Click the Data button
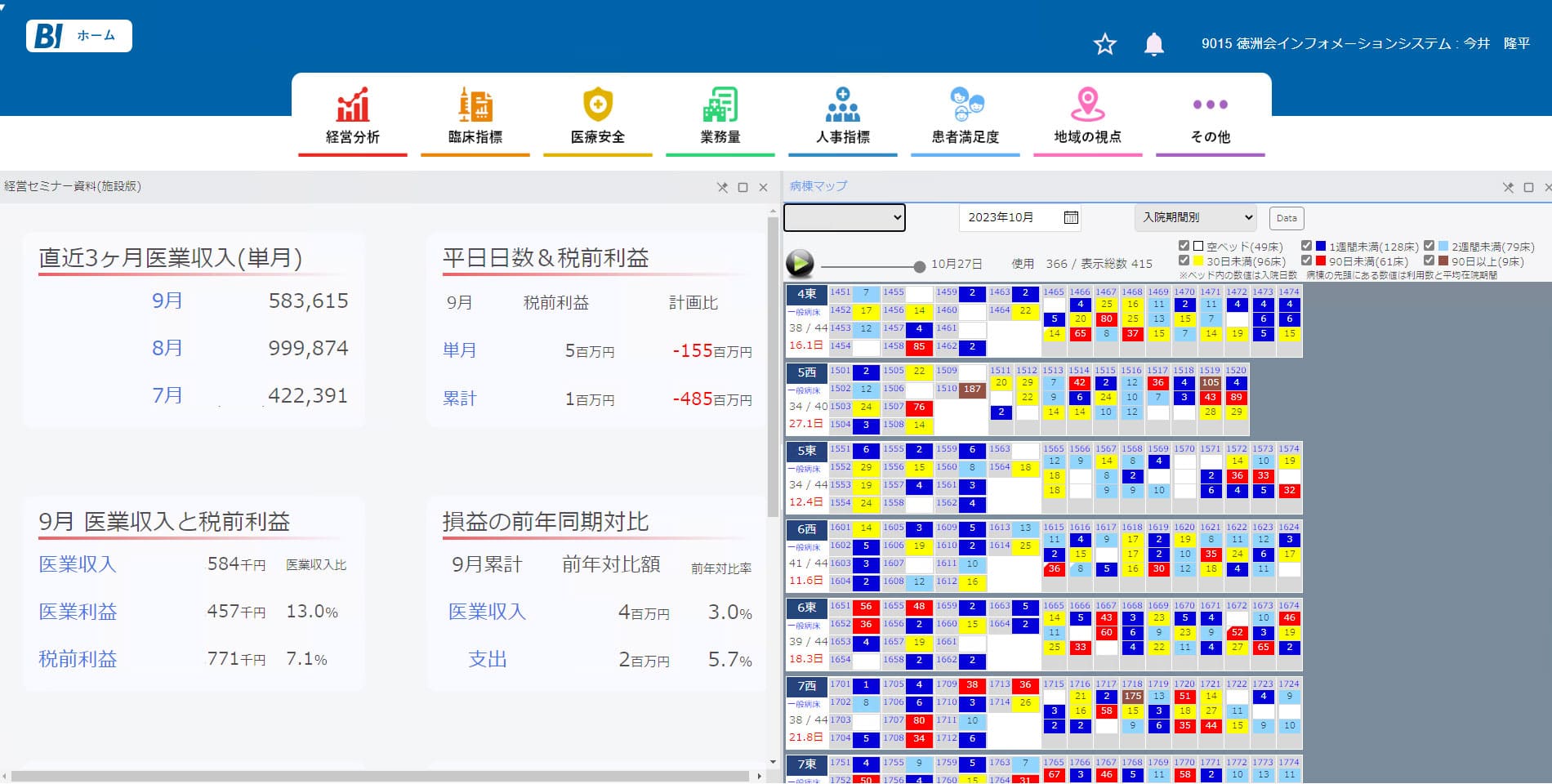This screenshot has width=1552, height=784. point(1287,218)
